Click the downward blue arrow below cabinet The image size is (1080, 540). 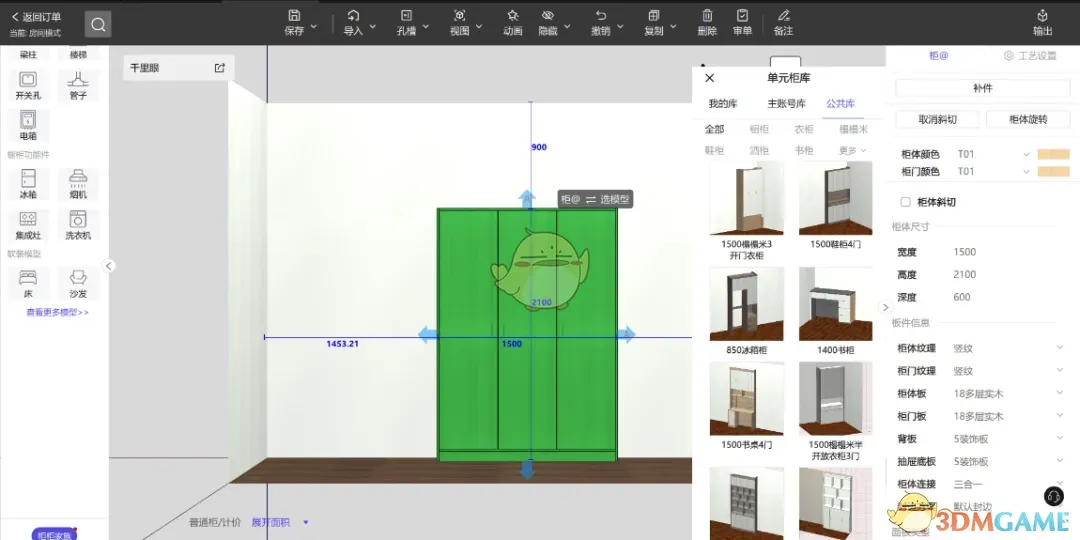pos(527,469)
